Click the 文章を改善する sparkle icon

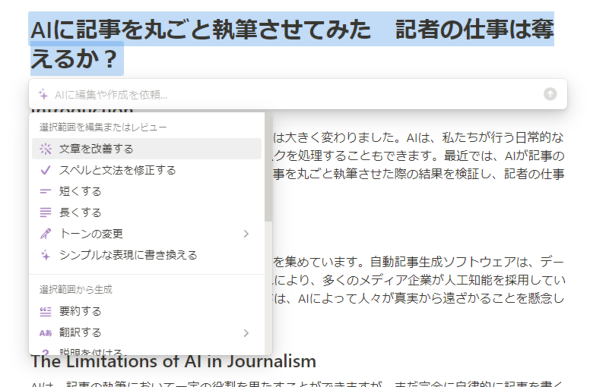coord(46,149)
